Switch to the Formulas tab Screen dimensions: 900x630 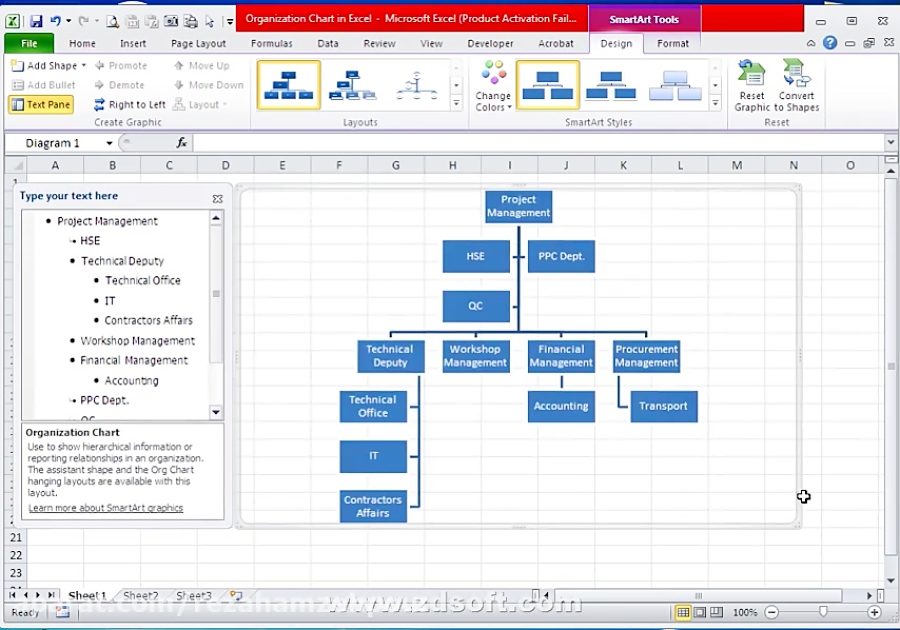271,44
